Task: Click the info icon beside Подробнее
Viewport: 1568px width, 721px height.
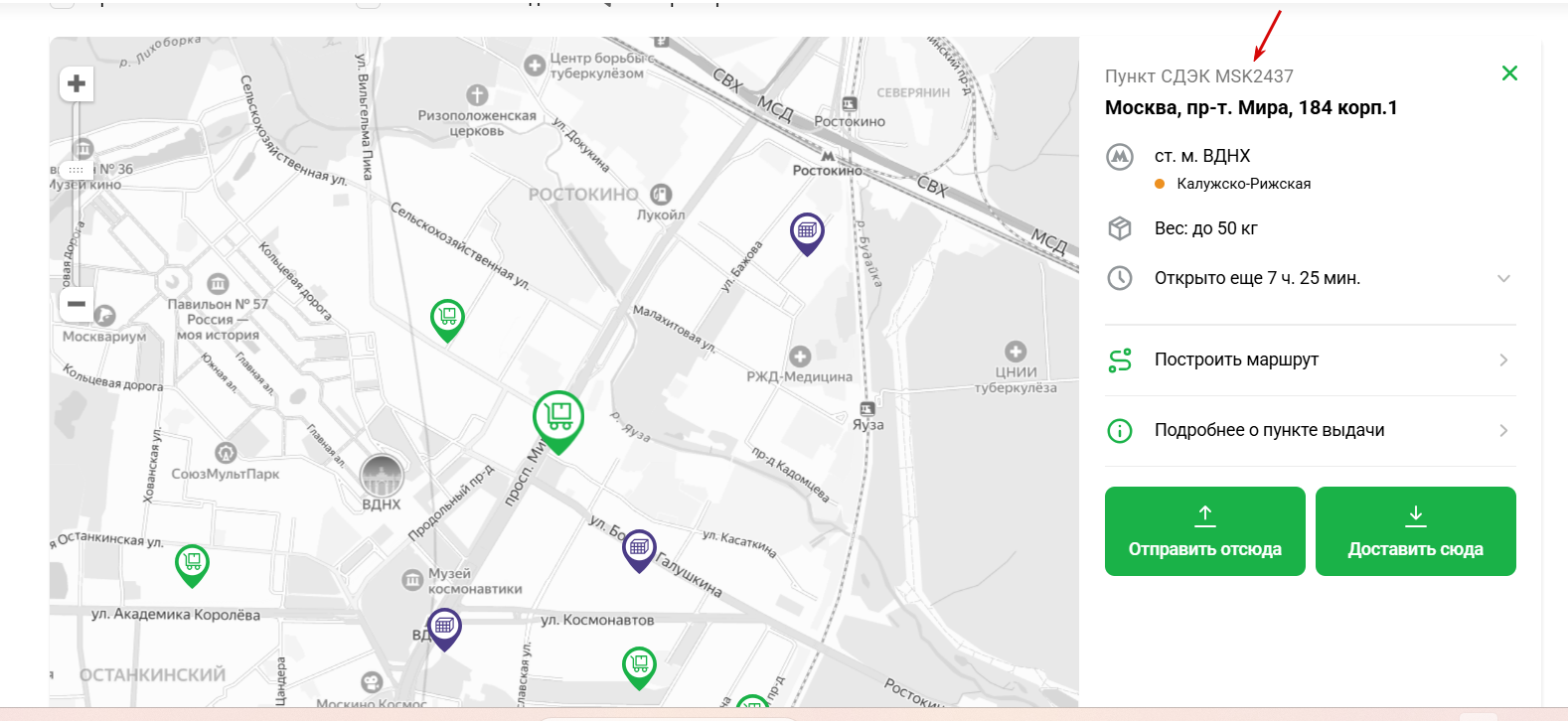Action: (1120, 431)
